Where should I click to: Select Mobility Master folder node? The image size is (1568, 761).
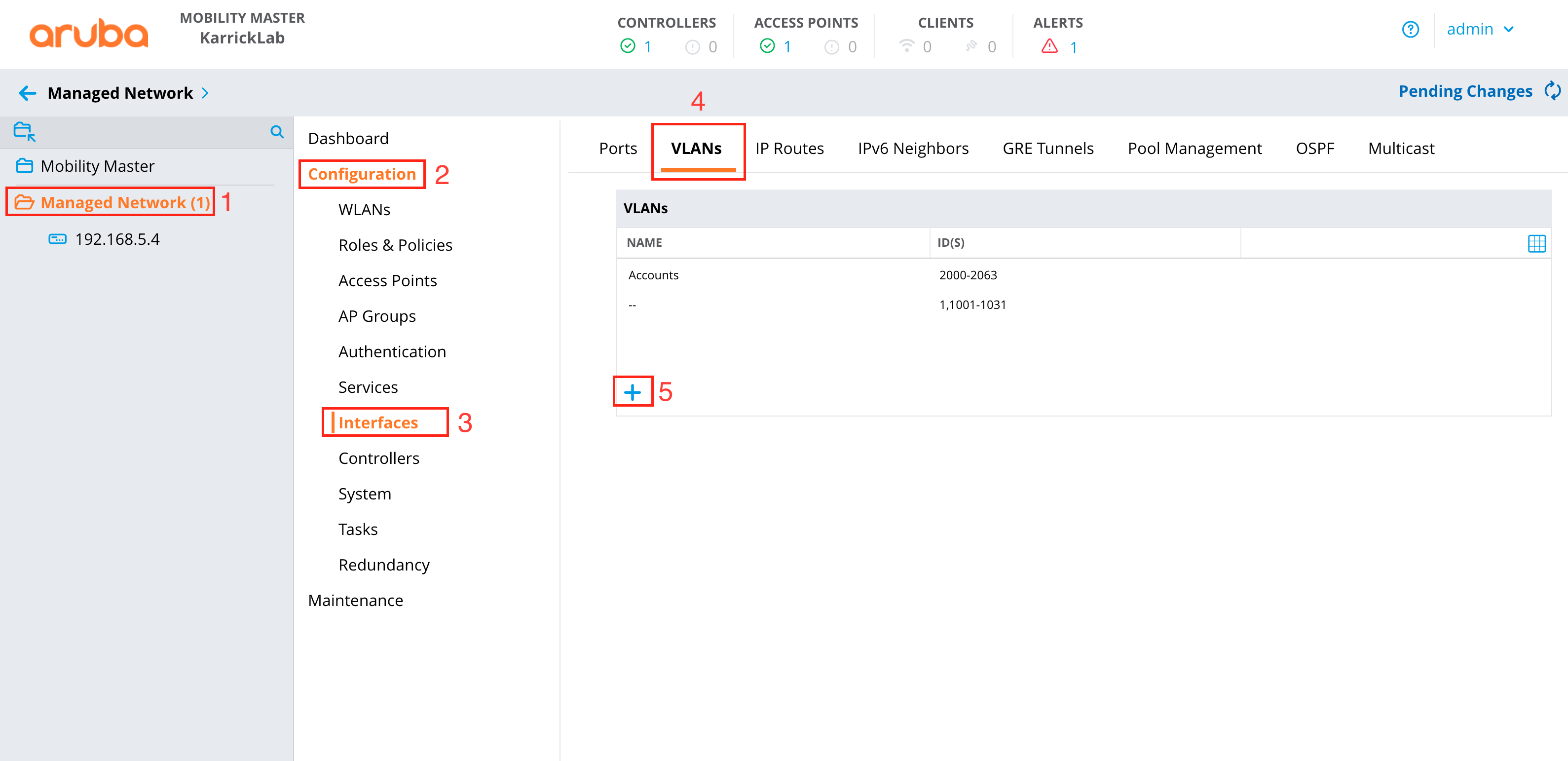(x=97, y=166)
